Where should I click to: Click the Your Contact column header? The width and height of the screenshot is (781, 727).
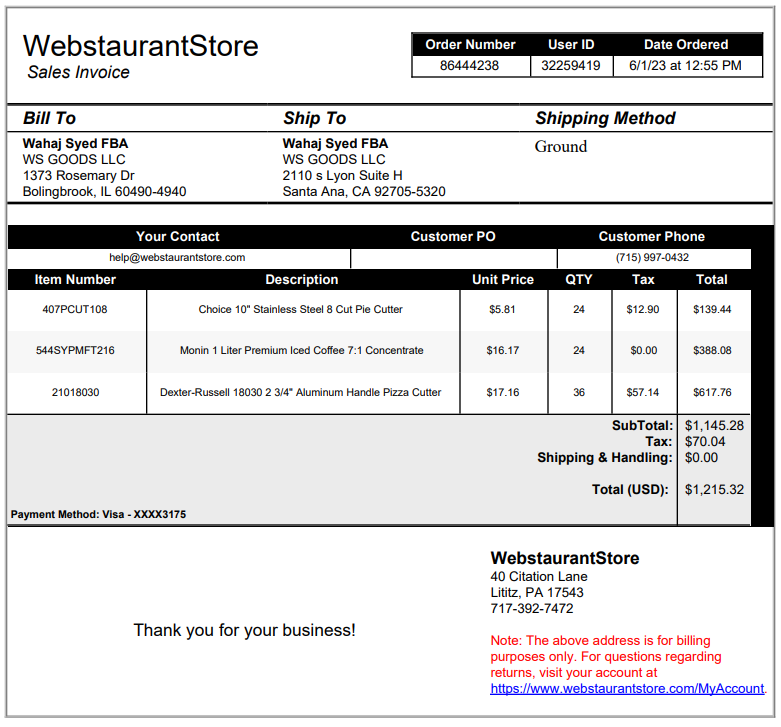178,237
